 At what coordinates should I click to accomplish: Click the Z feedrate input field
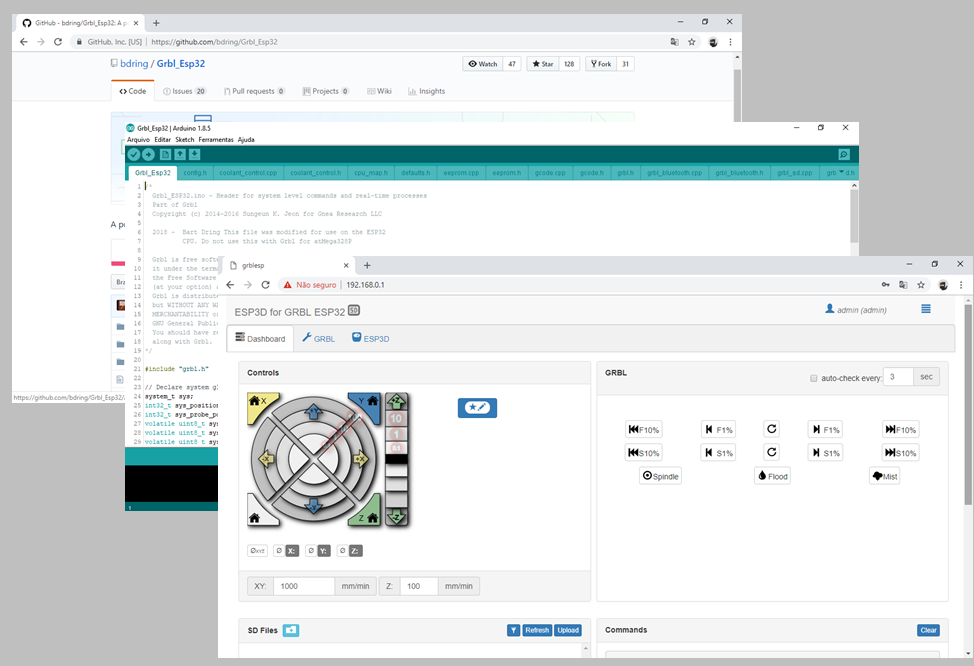coord(419,586)
